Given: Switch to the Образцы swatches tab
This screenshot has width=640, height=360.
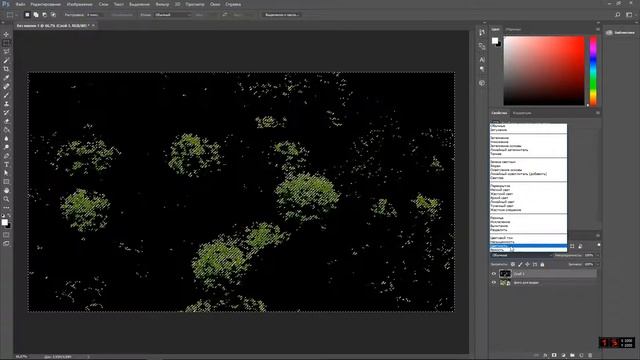Looking at the screenshot, I should (x=513, y=29).
